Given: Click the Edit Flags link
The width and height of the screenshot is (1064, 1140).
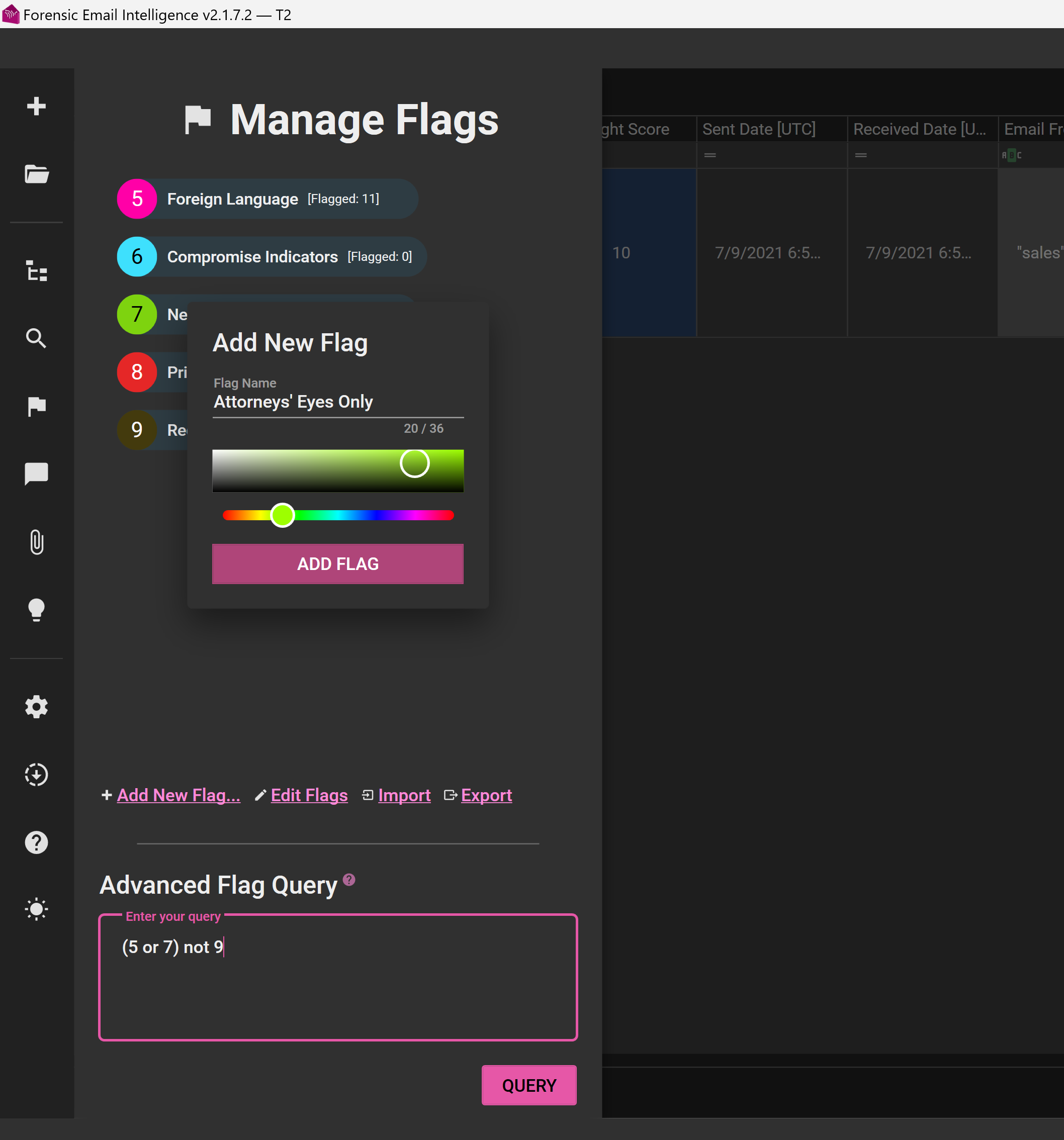Looking at the screenshot, I should 309,795.
